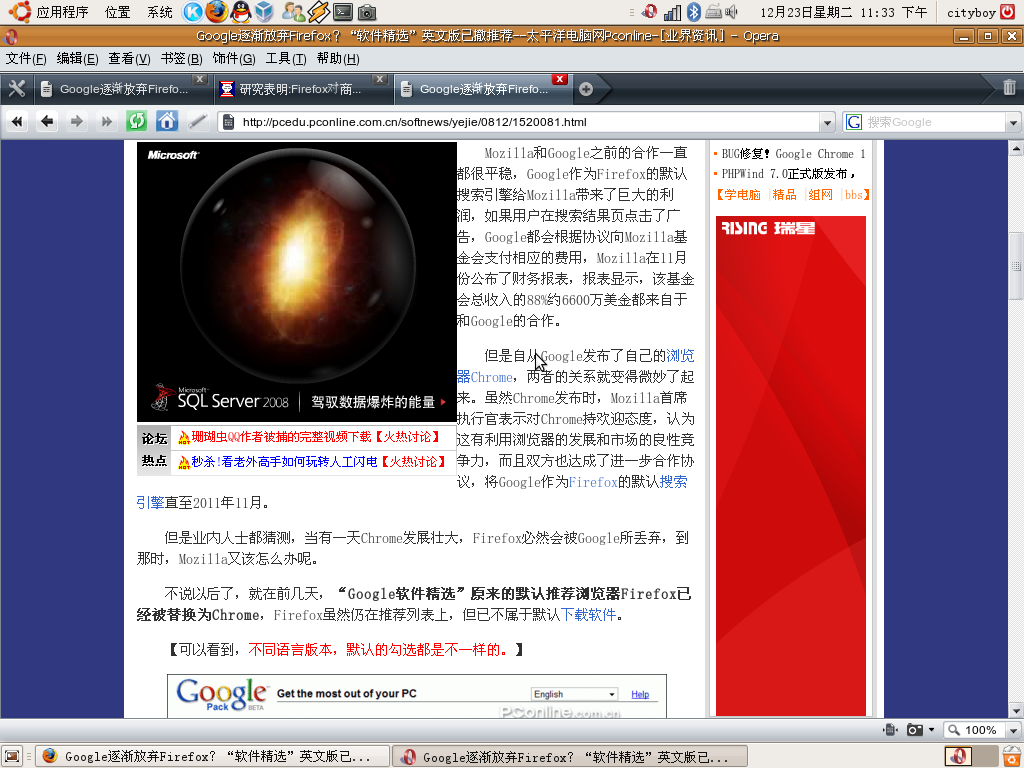1024x768 pixels.
Task: Open 查看(V) menu
Action: [129, 59]
